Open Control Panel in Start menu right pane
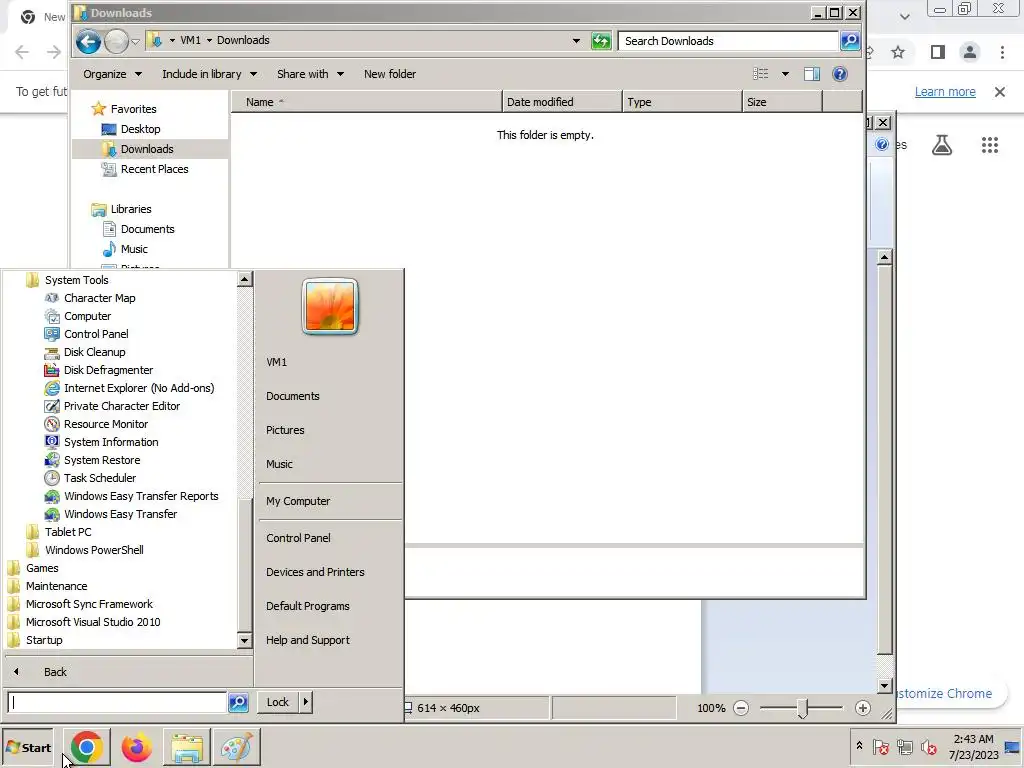The height and width of the screenshot is (768, 1024). click(298, 538)
